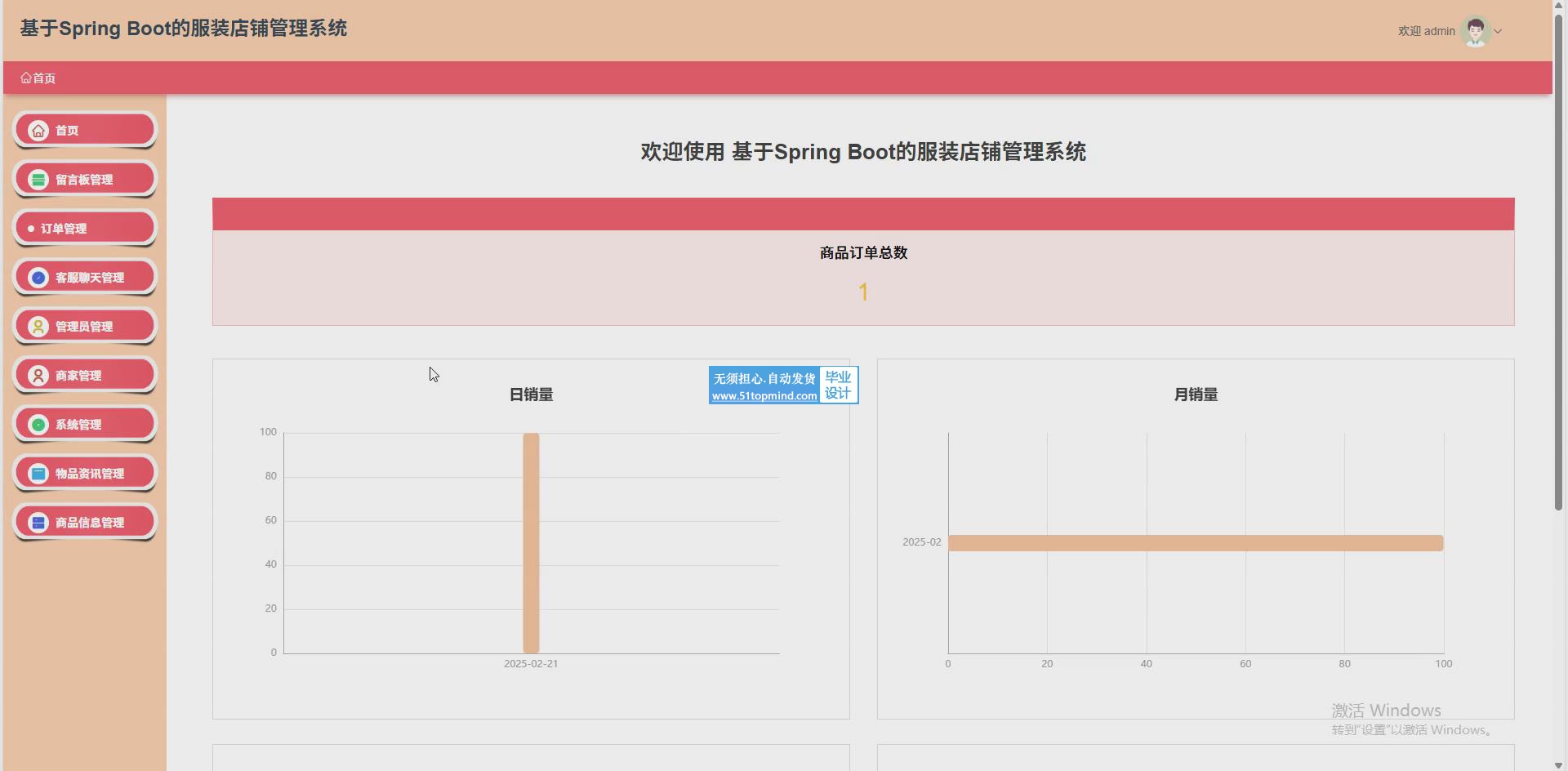Click the 2025-02 monthly sales bar
Viewport: 1568px width, 771px height.
tap(1196, 543)
